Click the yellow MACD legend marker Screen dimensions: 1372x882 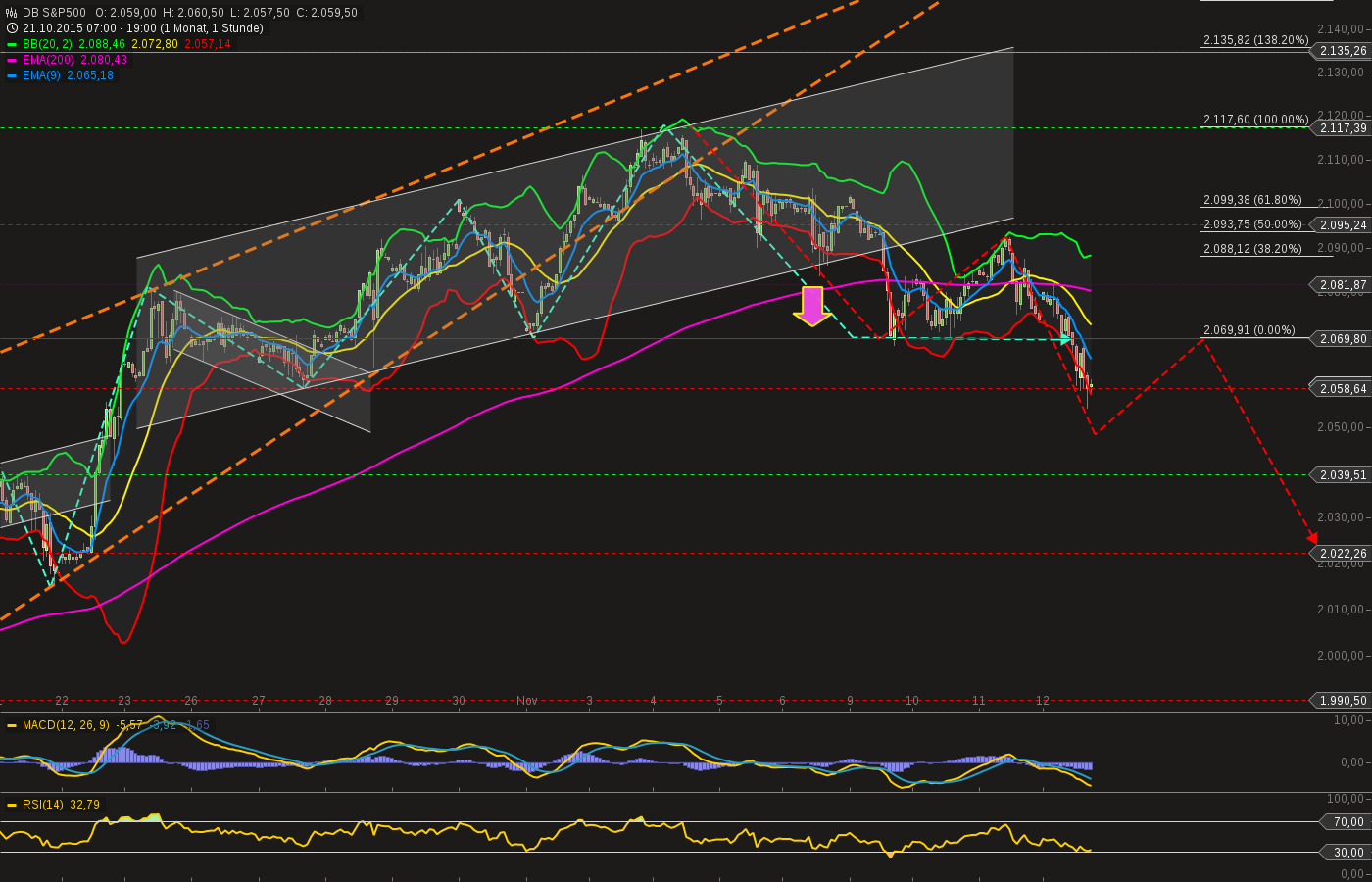pyautogui.click(x=12, y=725)
